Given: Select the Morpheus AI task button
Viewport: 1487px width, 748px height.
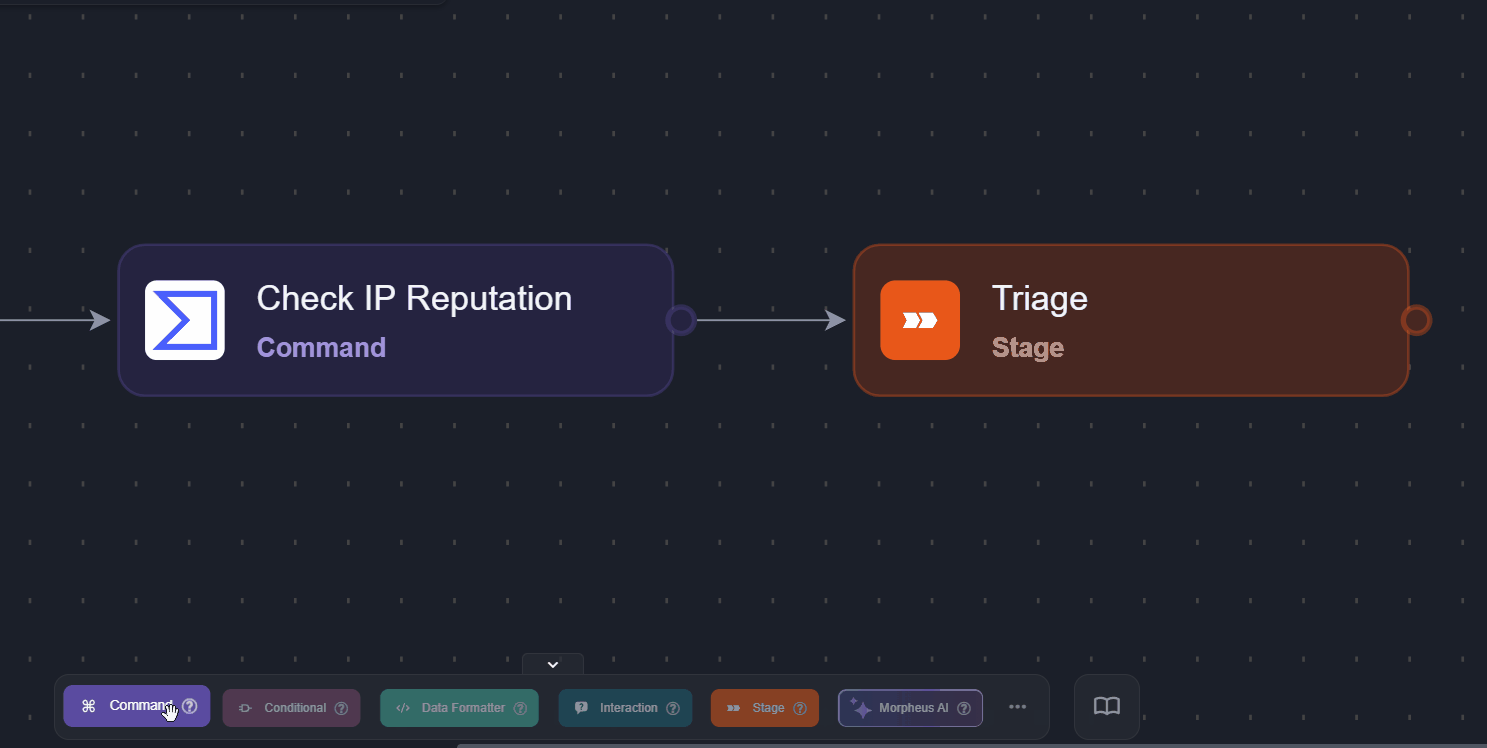Looking at the screenshot, I should coord(902,708).
